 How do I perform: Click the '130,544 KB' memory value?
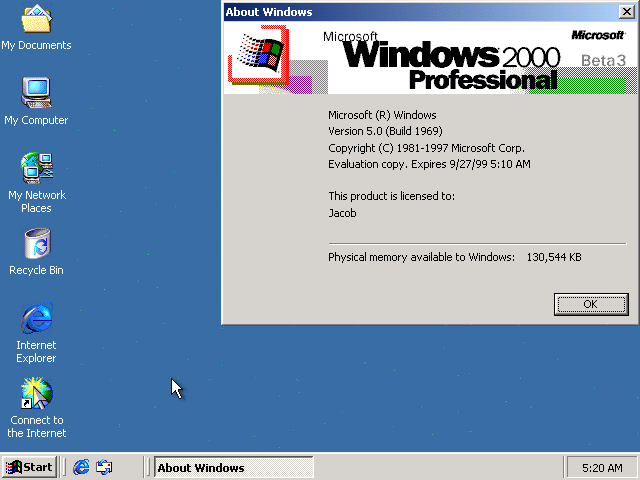click(554, 257)
